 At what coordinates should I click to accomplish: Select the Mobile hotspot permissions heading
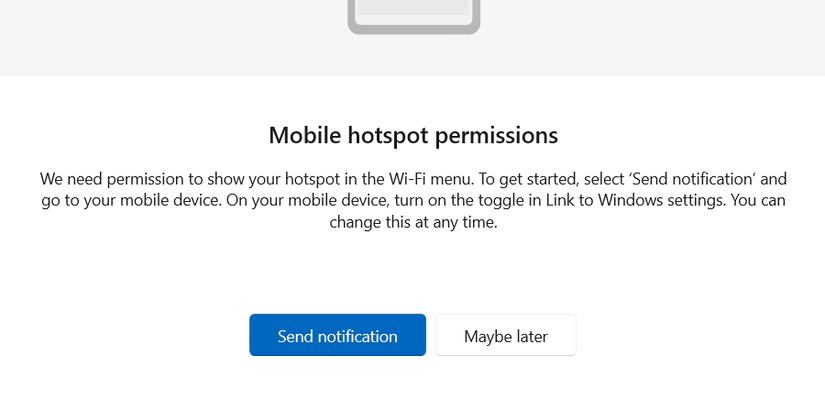(413, 135)
